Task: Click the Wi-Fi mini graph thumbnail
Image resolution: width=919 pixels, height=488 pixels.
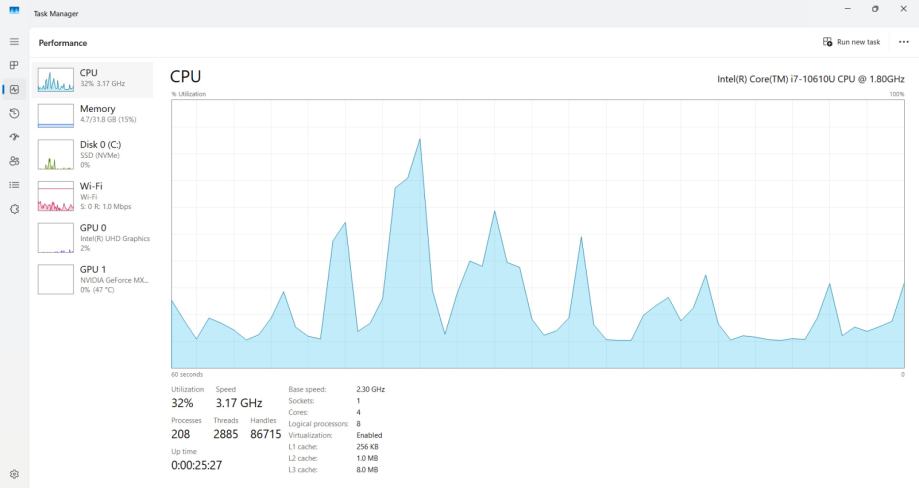Action: pyautogui.click(x=56, y=196)
